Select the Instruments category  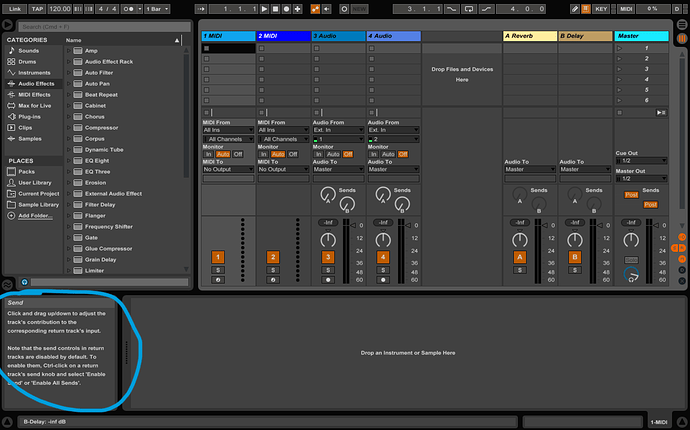point(34,73)
